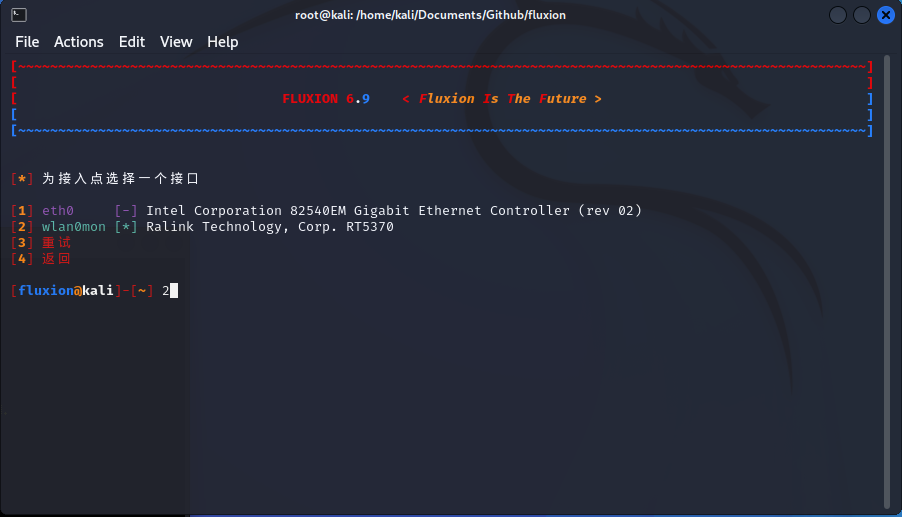Close the terminal window with blue X
This screenshot has width=902, height=517.
886,15
